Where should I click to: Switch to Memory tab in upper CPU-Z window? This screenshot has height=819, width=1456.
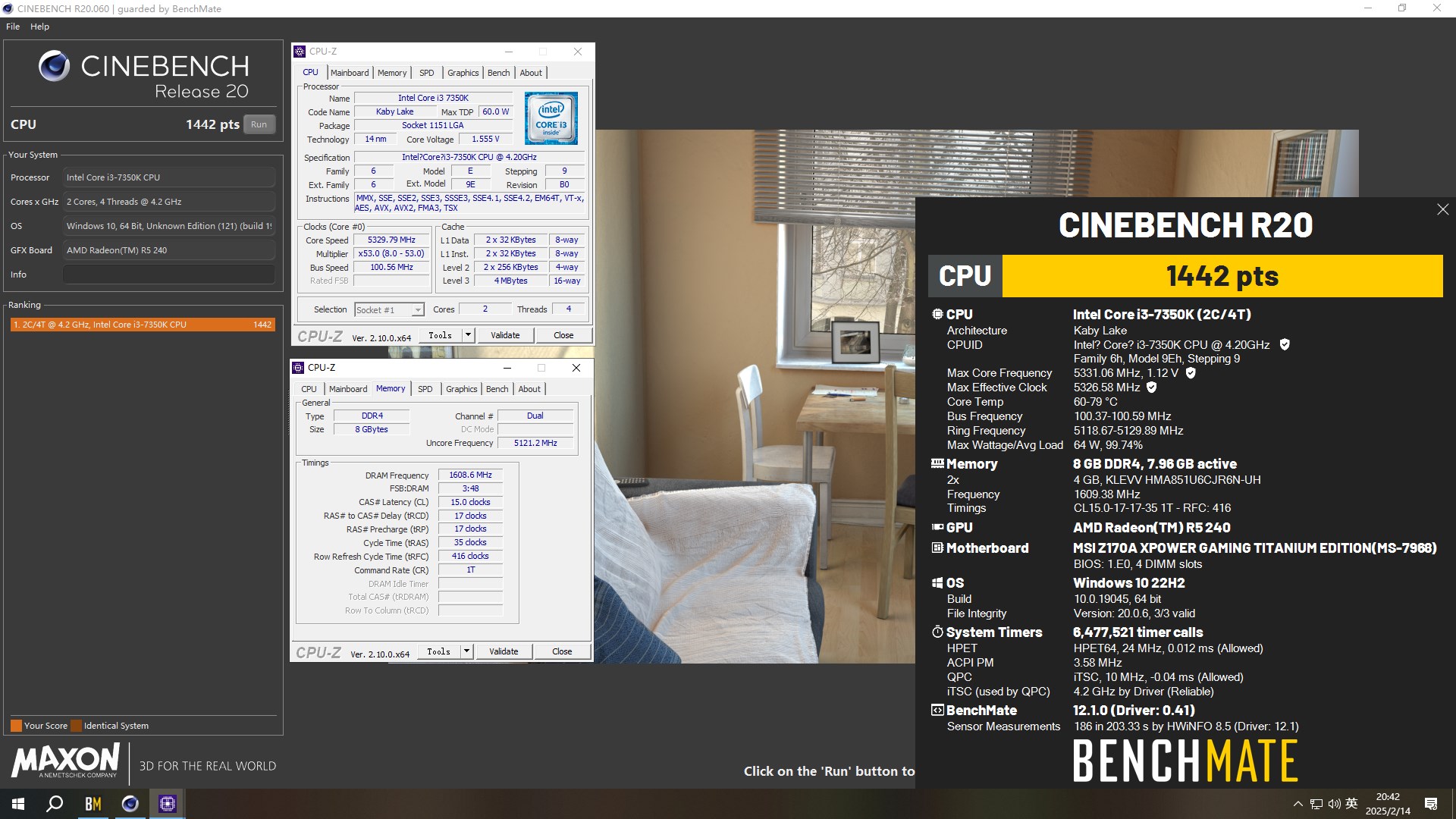392,73
